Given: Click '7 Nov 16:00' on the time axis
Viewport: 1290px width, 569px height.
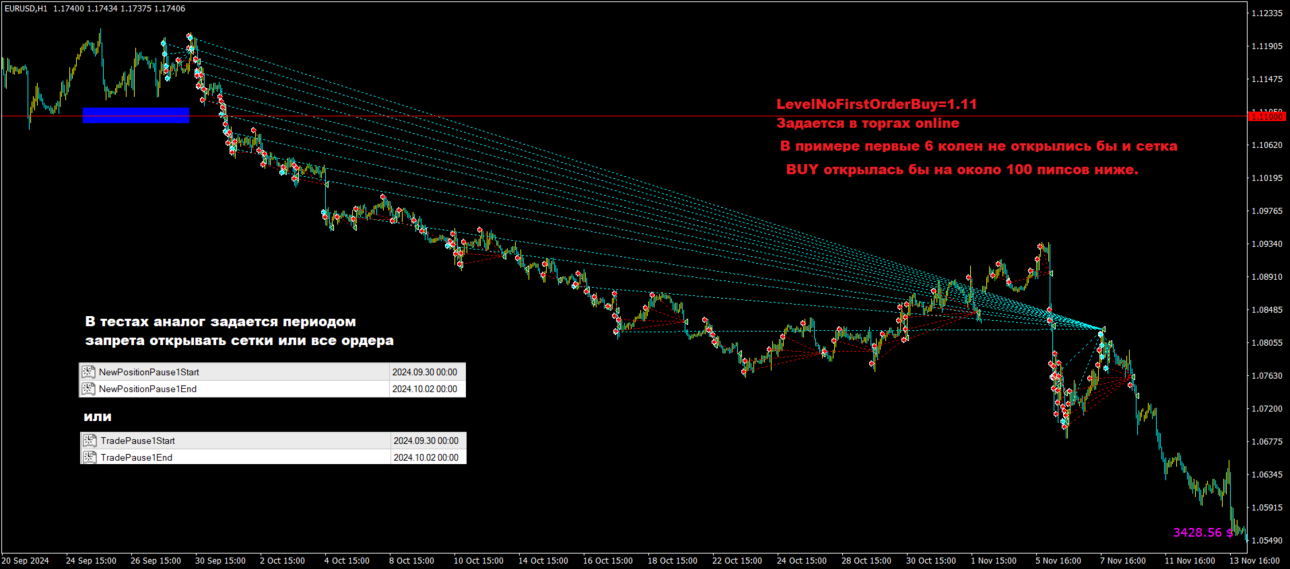Looking at the screenshot, I should click(x=1124, y=561).
